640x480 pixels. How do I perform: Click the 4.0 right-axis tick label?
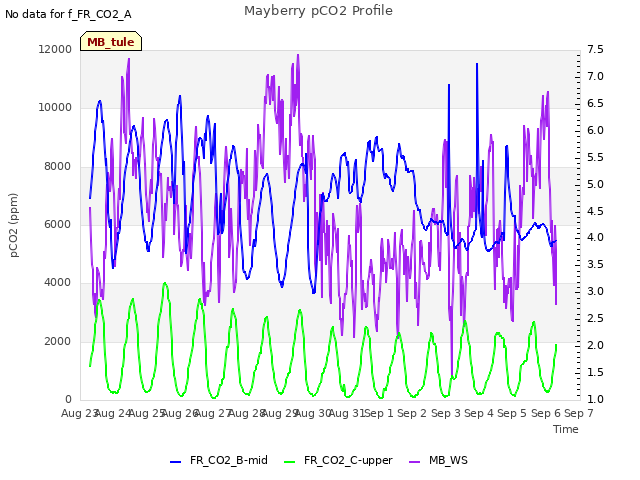click(595, 238)
